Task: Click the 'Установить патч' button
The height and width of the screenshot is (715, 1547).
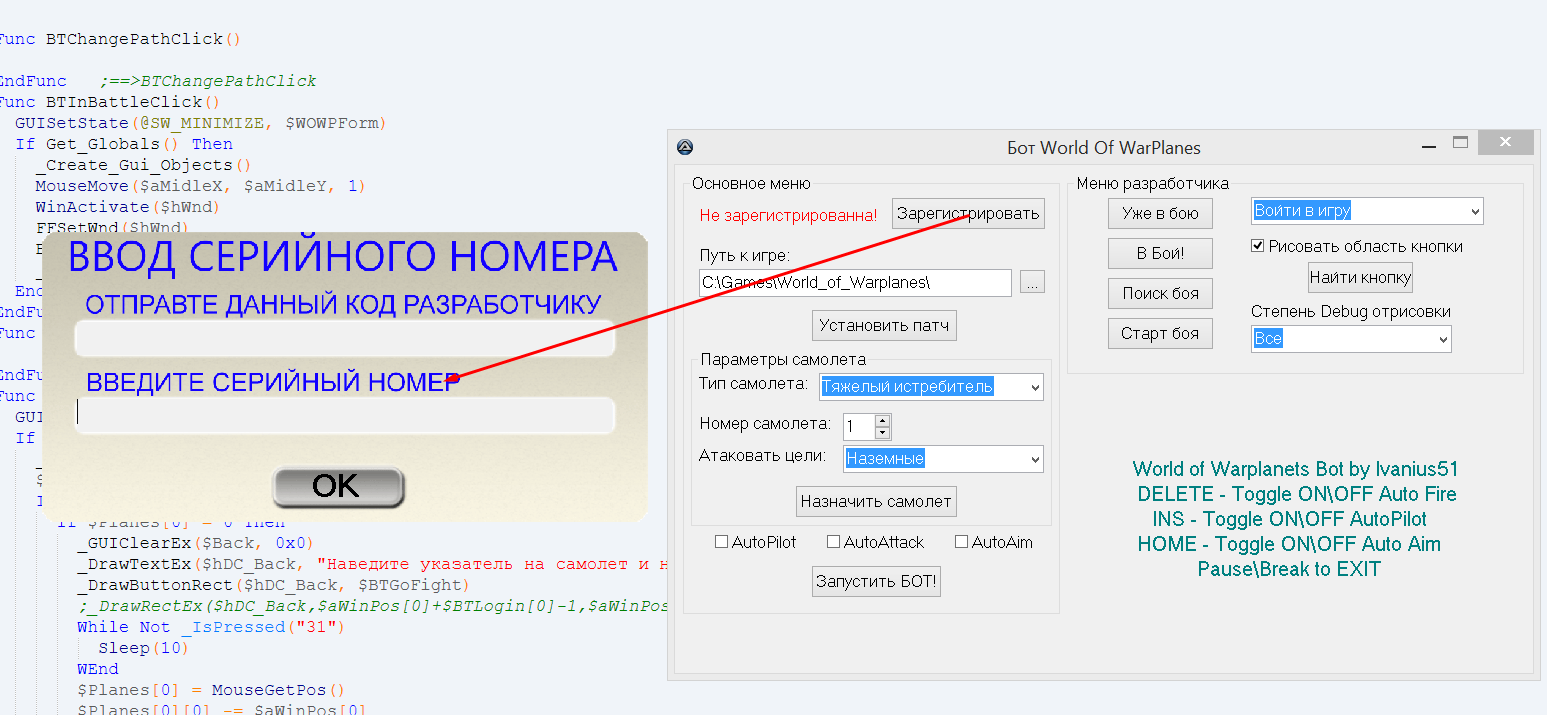Action: [883, 325]
